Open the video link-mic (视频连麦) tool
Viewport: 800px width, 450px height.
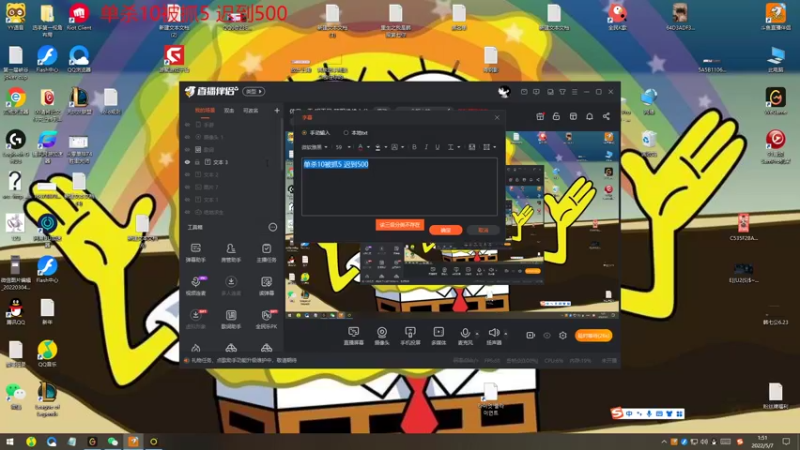[195, 286]
